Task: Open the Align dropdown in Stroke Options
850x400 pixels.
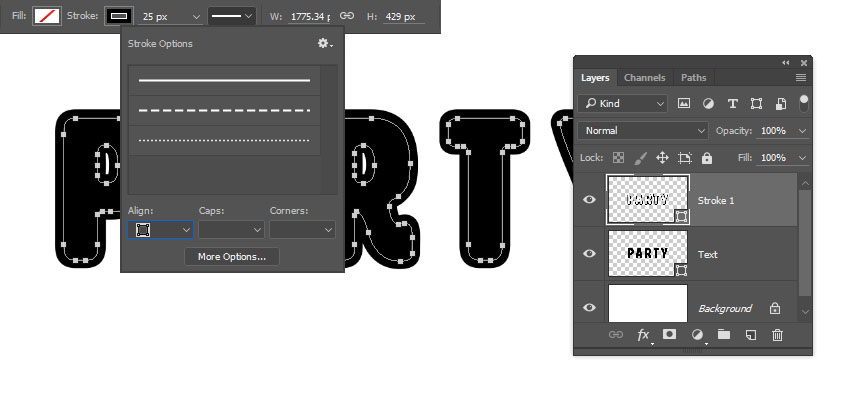Action: [x=160, y=230]
